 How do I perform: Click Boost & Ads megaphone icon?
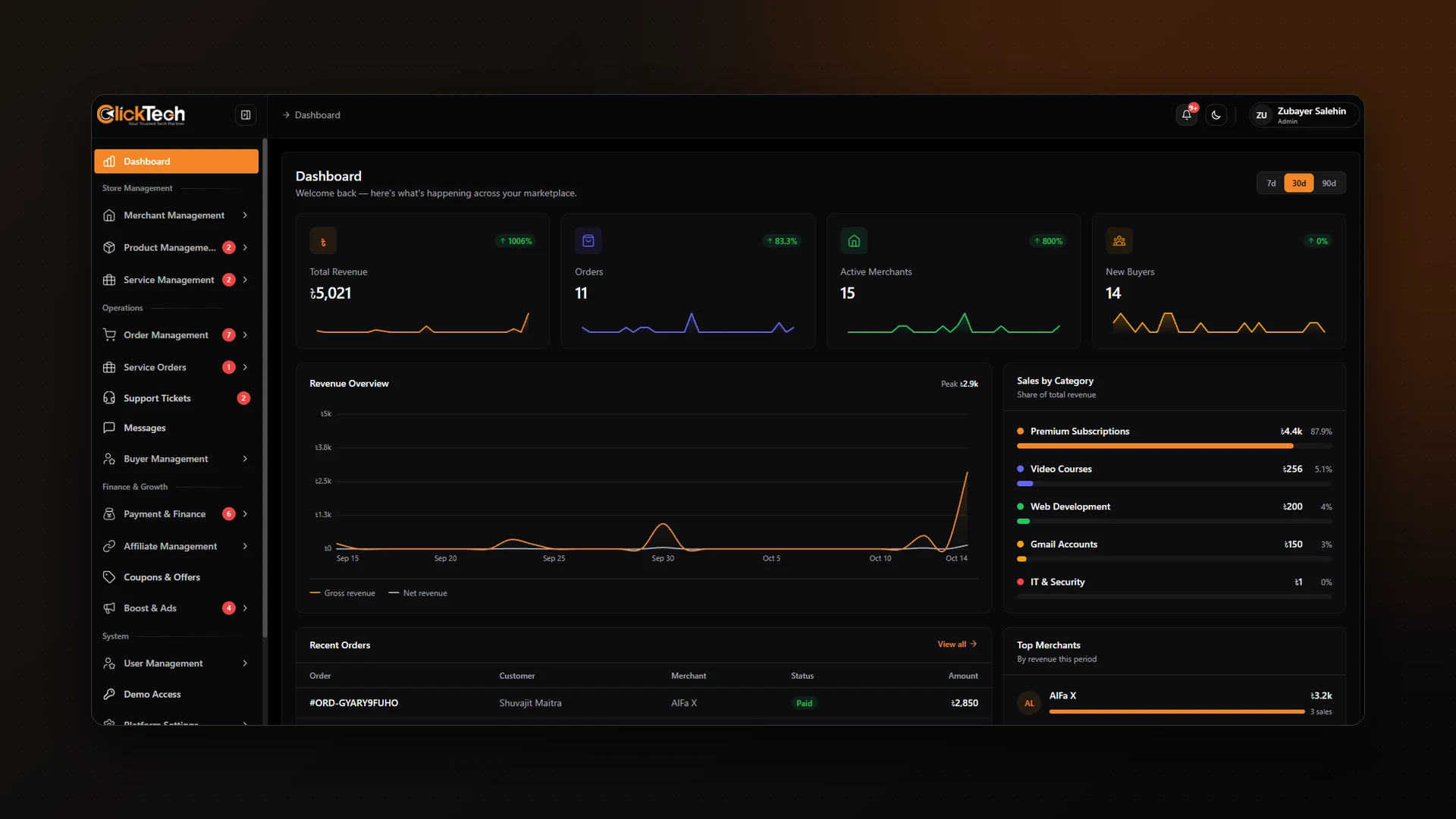click(109, 608)
